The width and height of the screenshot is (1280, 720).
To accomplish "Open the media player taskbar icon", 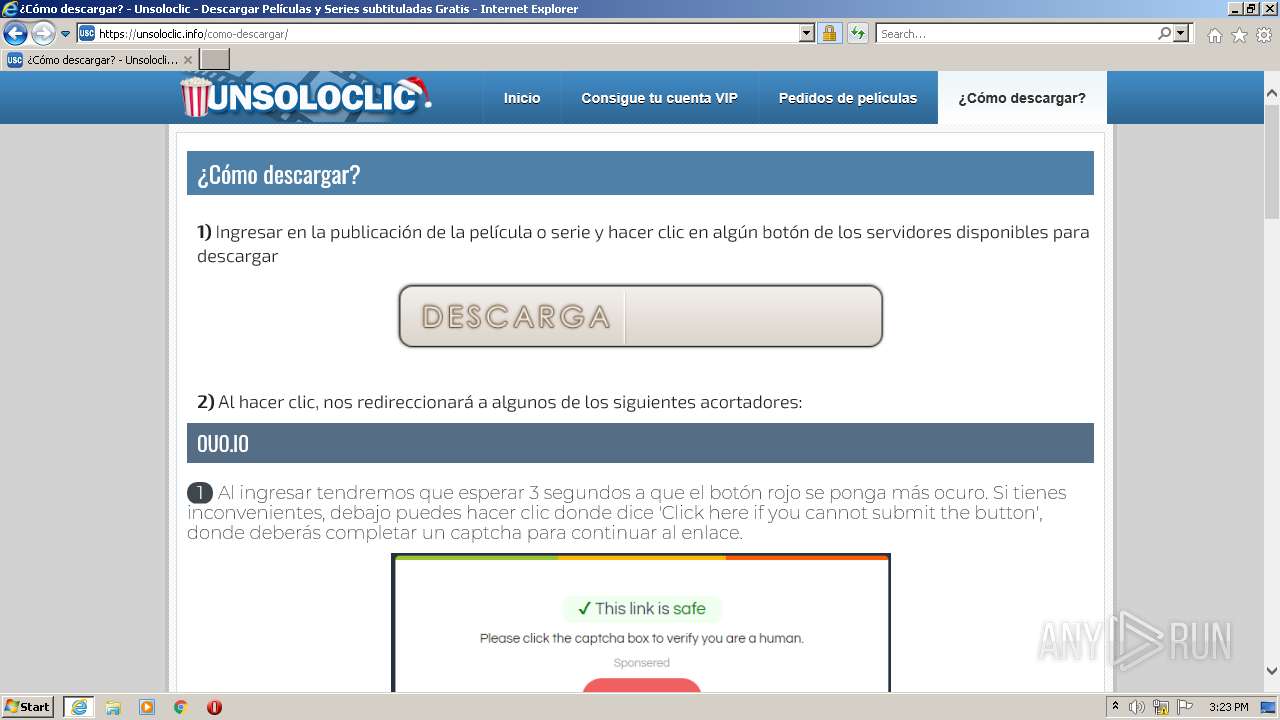I will coord(147,707).
